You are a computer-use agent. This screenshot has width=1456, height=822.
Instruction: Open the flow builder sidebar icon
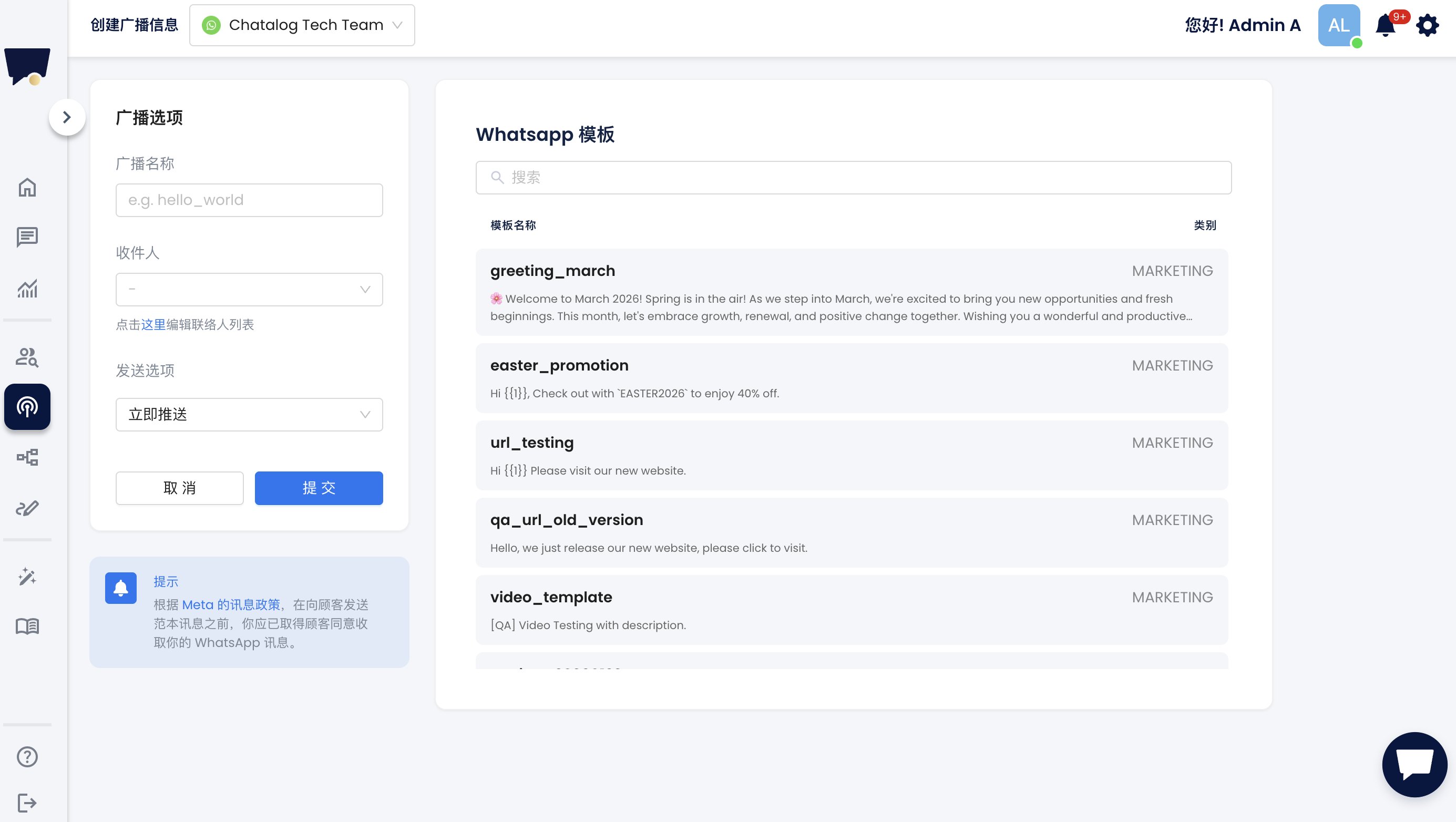pos(27,457)
